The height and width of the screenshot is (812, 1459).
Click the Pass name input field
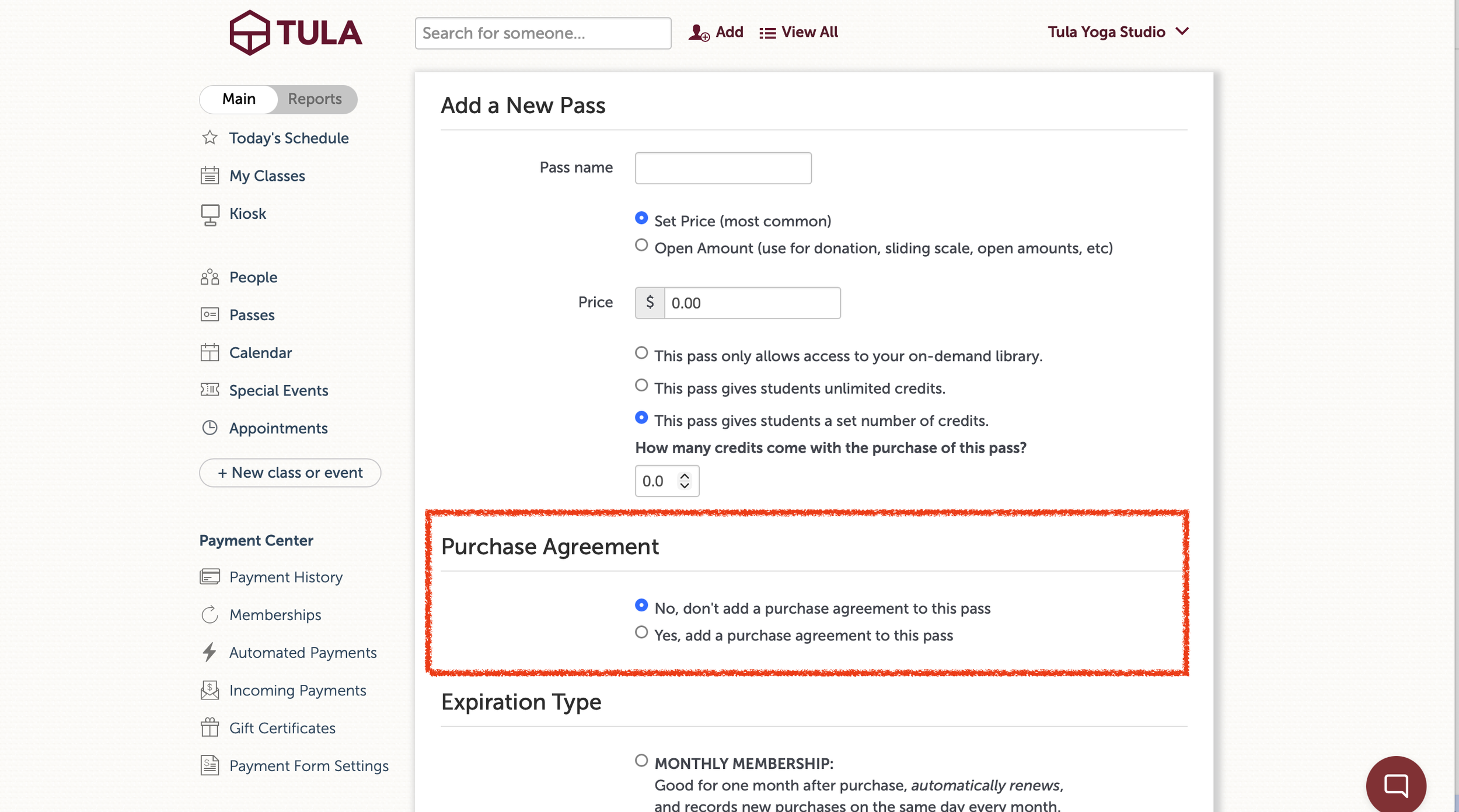pyautogui.click(x=723, y=168)
